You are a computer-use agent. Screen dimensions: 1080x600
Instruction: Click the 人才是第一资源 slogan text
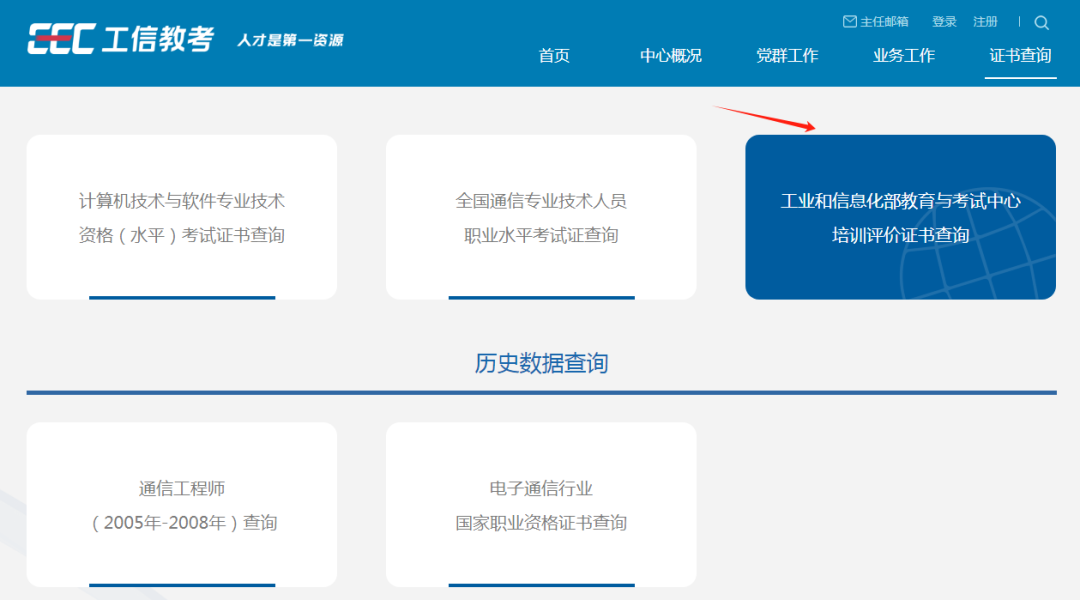290,40
